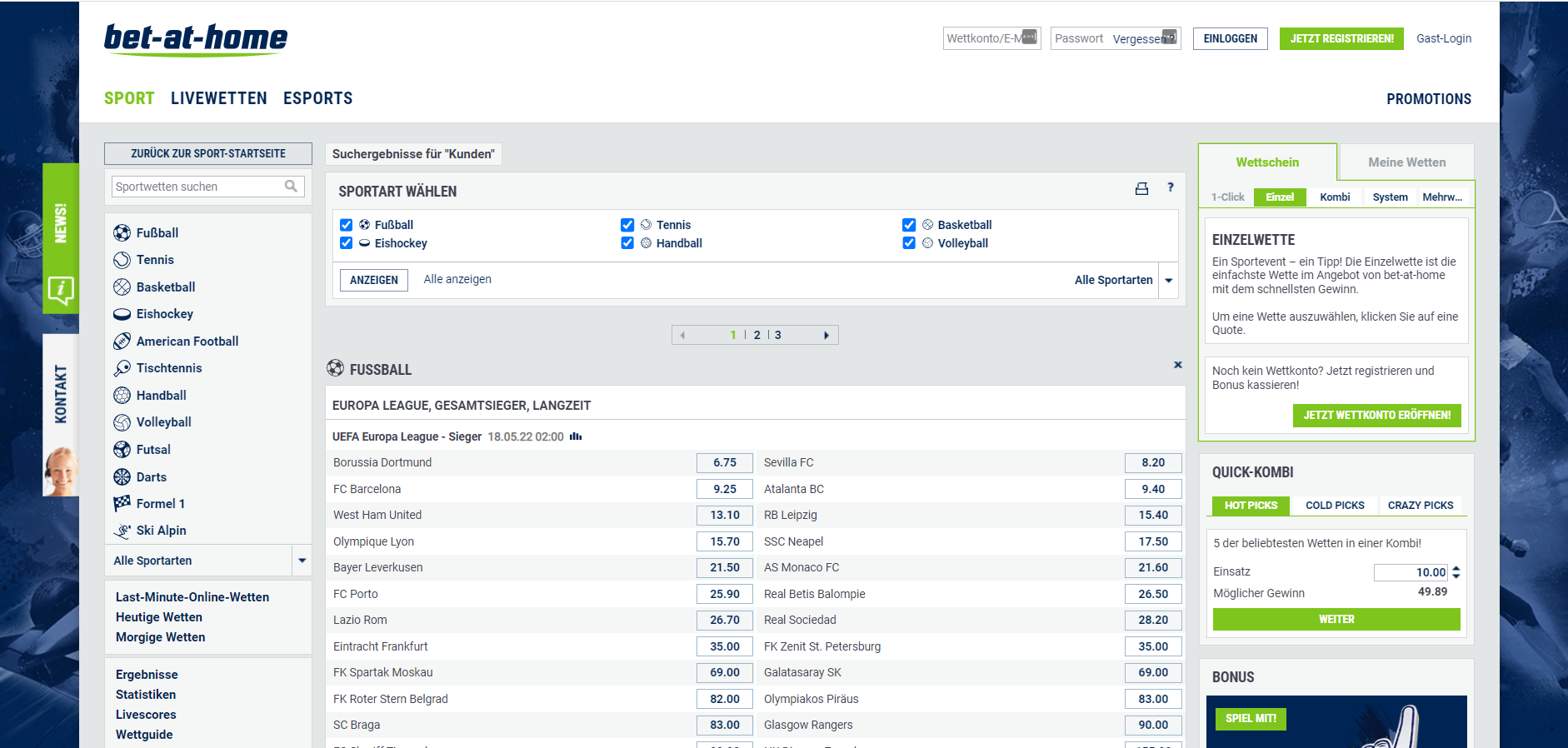Click the Handball icon in sidebar
Screen dimensions: 1568x748
click(x=122, y=395)
